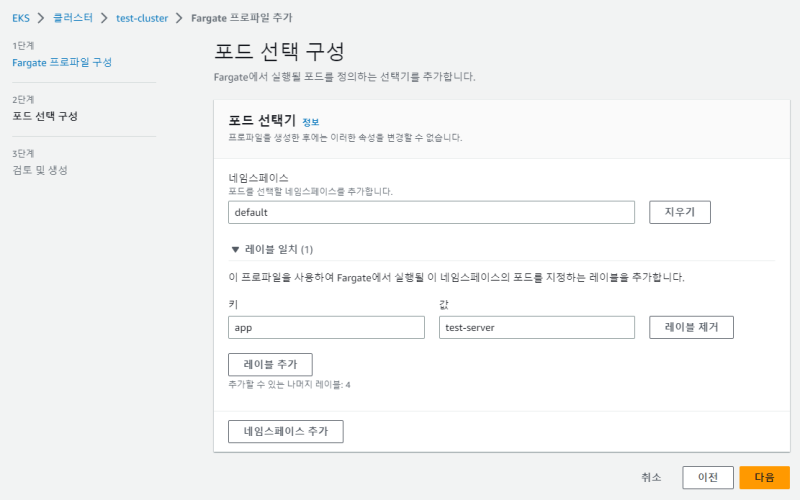The height and width of the screenshot is (500, 800).
Task: Click the 키 field containing app
Action: click(326, 327)
